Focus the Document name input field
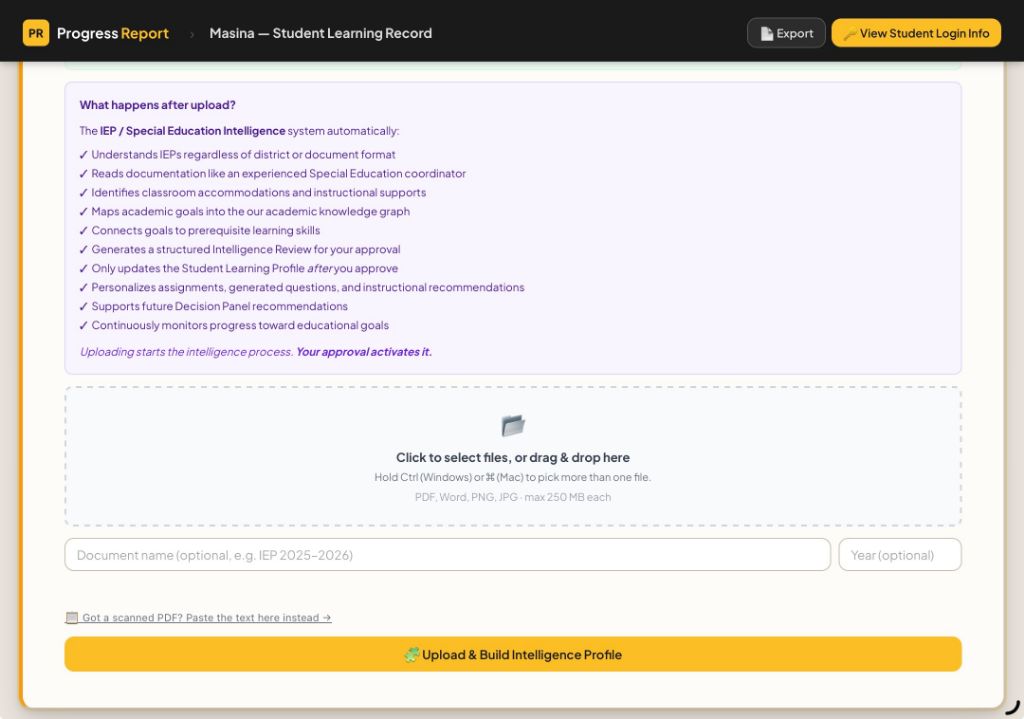The width and height of the screenshot is (1024, 719). [447, 555]
